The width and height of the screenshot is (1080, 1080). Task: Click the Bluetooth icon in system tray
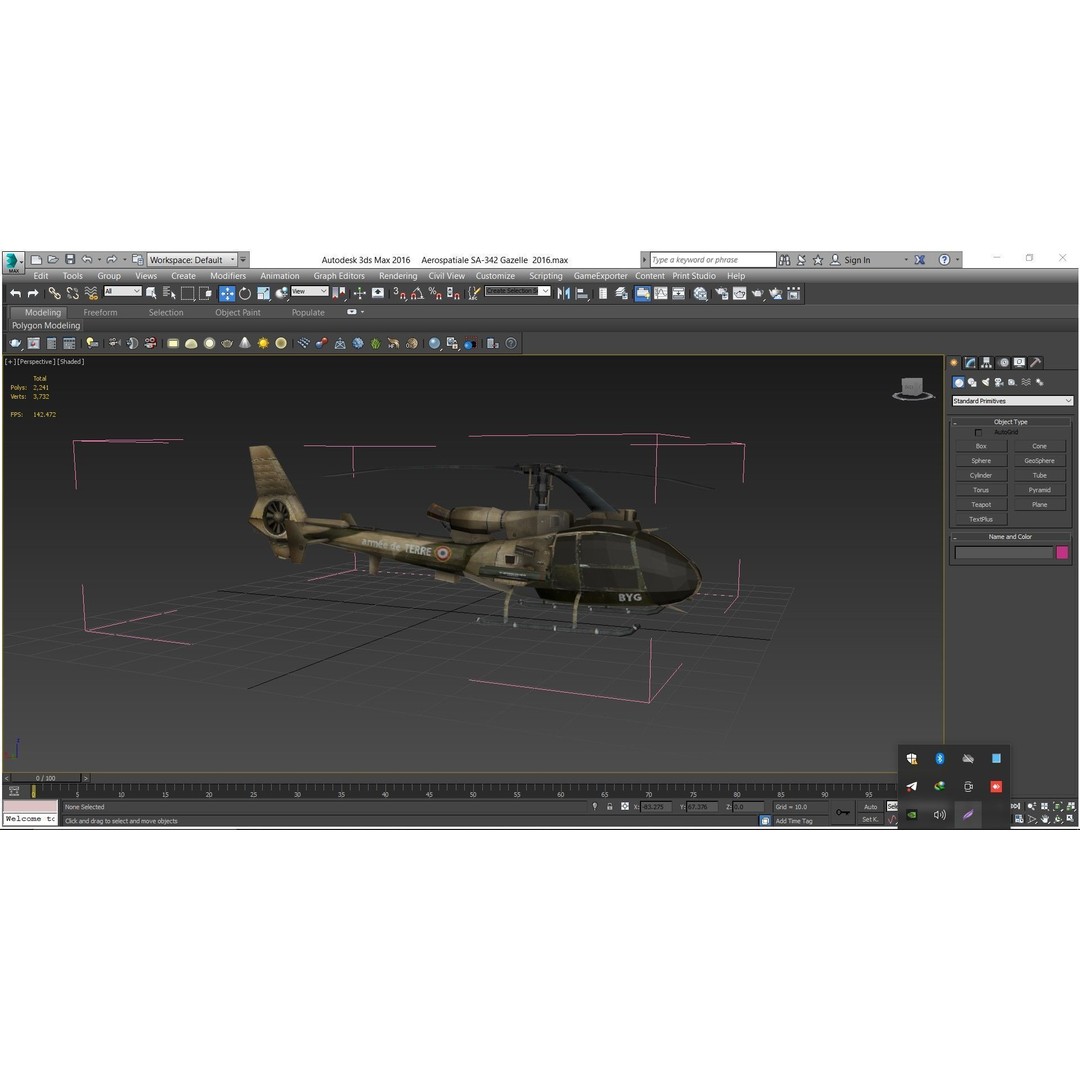939,758
